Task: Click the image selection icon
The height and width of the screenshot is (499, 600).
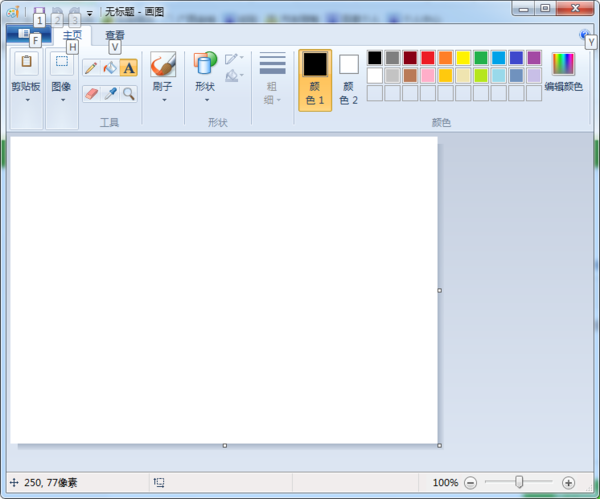Action: 62,62
